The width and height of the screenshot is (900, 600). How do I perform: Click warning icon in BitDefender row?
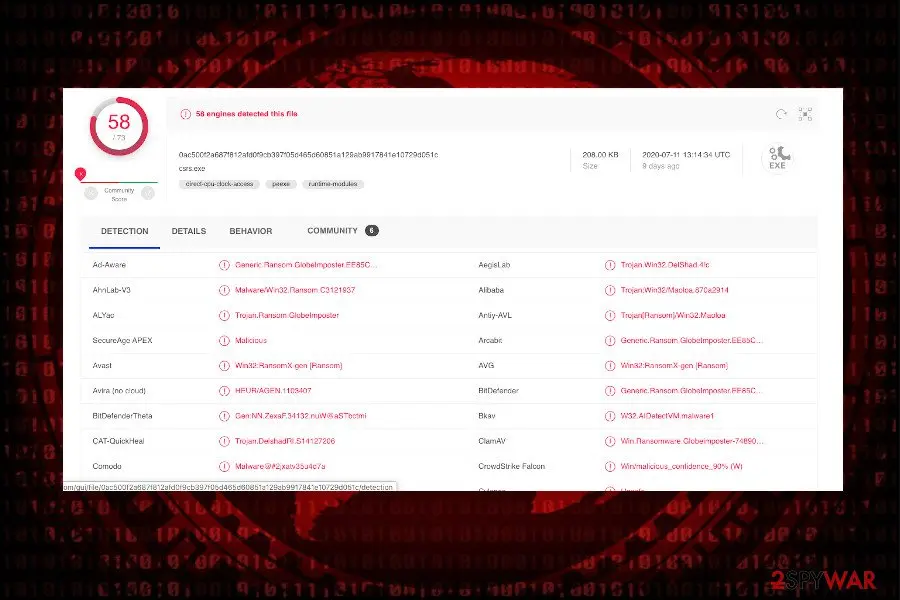click(x=610, y=391)
